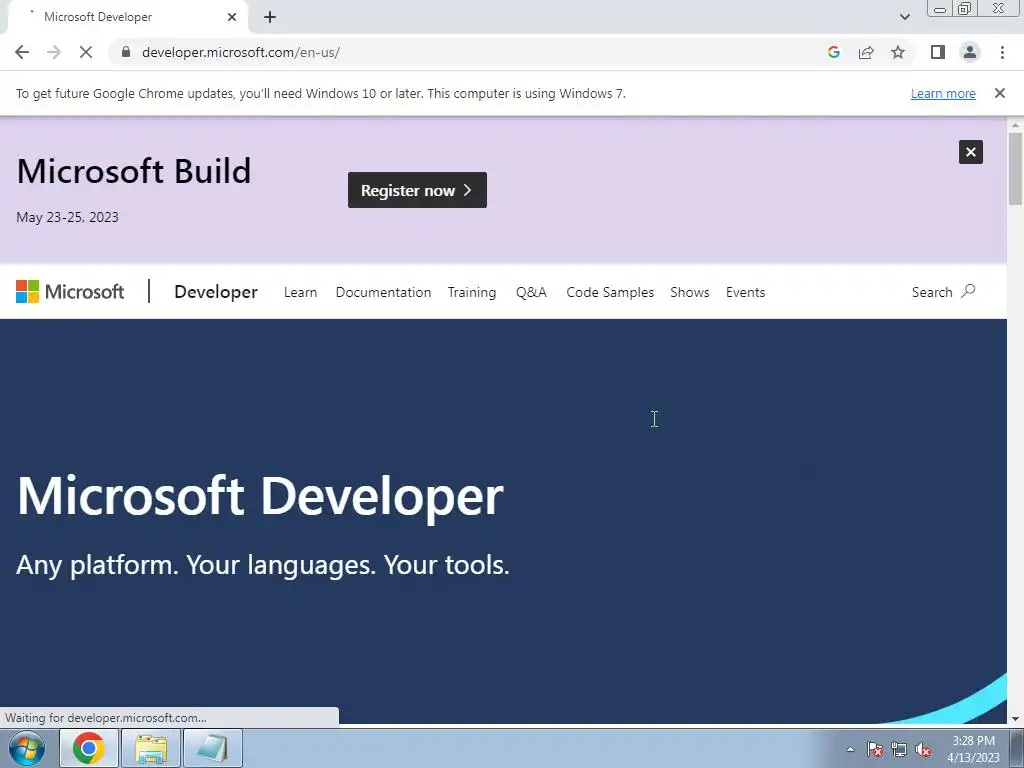Open the Chrome profile avatar
Image resolution: width=1024 pixels, height=768 pixels.
[x=970, y=52]
